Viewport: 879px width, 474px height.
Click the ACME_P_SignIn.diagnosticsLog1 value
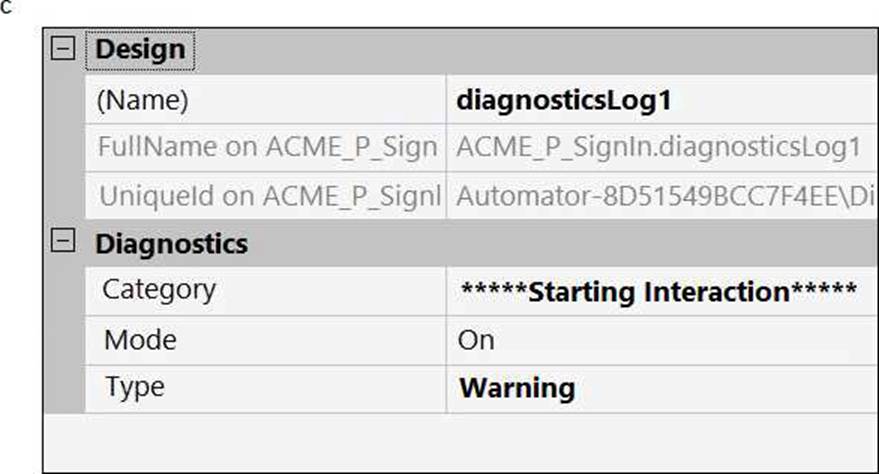pos(658,147)
